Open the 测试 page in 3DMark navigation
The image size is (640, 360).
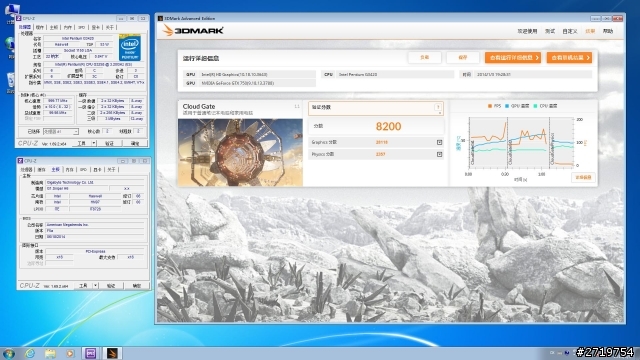pyautogui.click(x=550, y=31)
